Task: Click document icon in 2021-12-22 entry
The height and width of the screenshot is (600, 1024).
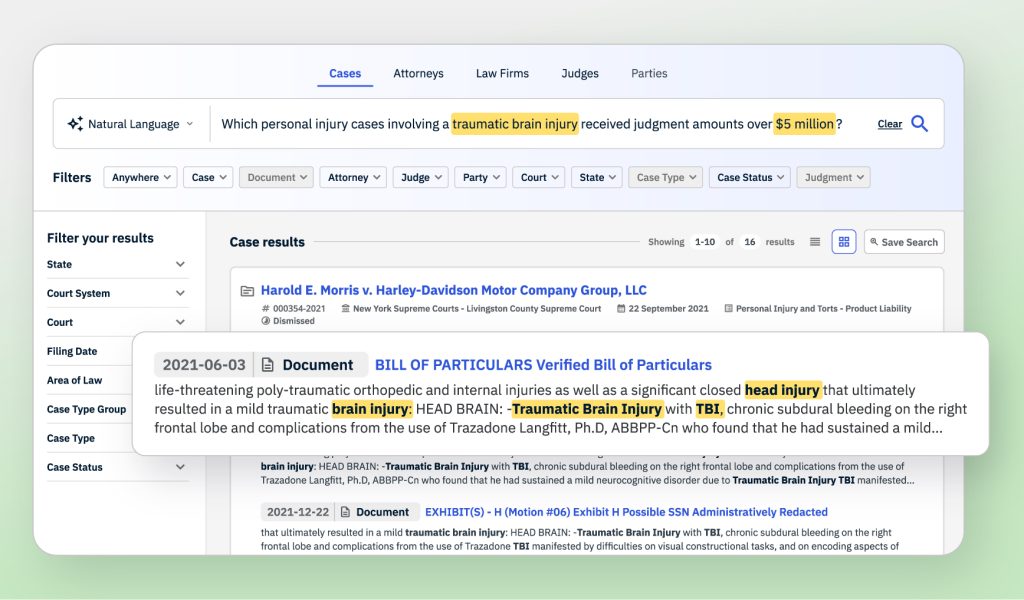Action: (345, 512)
